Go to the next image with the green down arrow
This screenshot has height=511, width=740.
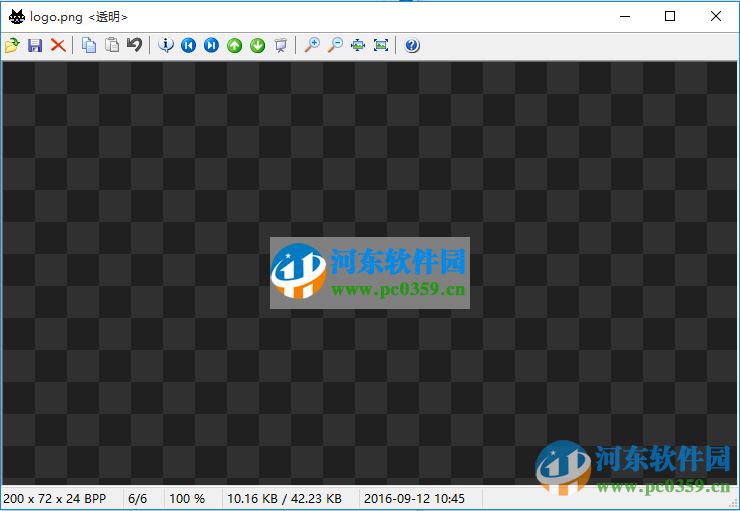click(257, 45)
